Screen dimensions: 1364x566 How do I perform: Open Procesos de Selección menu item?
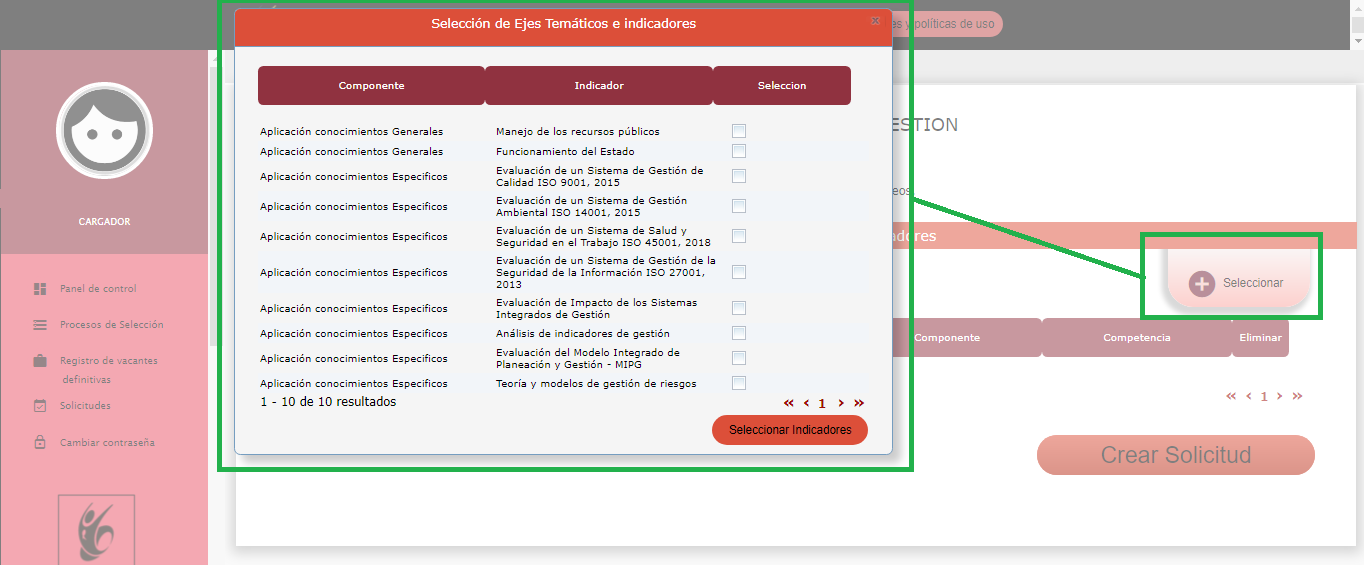111,325
